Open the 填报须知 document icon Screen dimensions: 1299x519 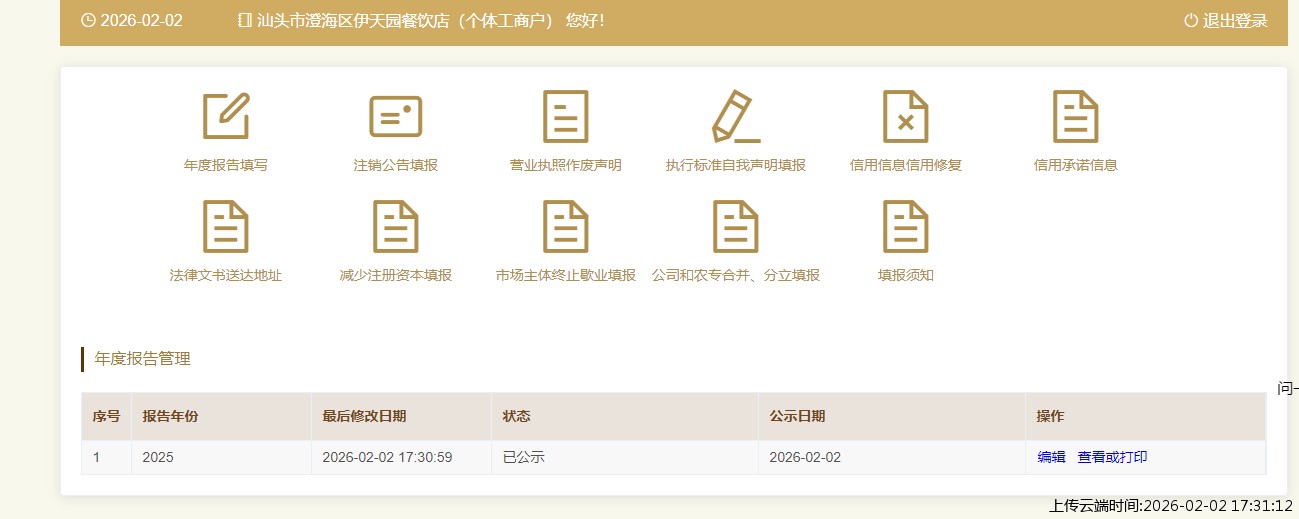coord(905,226)
